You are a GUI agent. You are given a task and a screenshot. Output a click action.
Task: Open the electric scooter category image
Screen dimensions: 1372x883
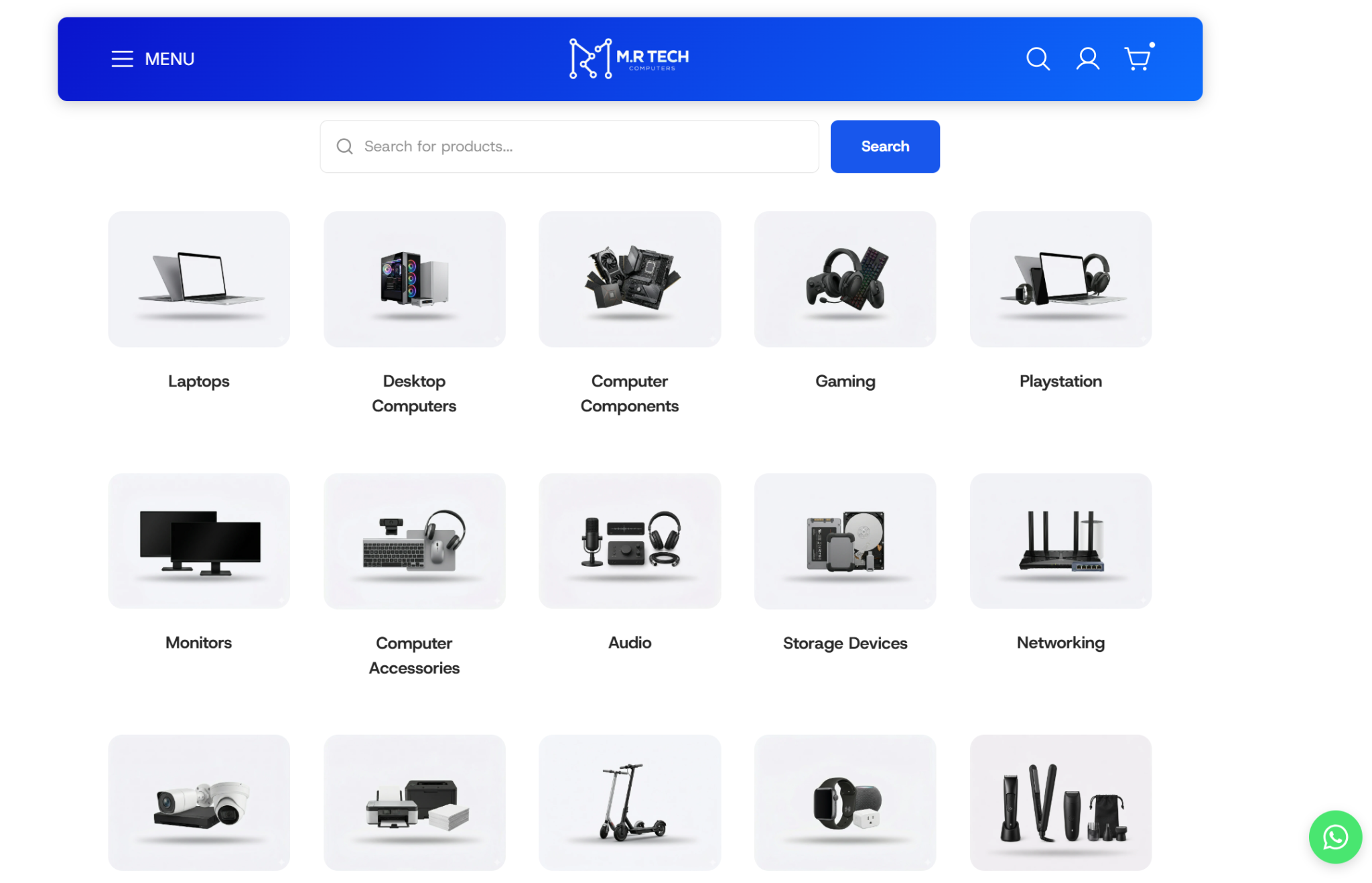(x=630, y=803)
